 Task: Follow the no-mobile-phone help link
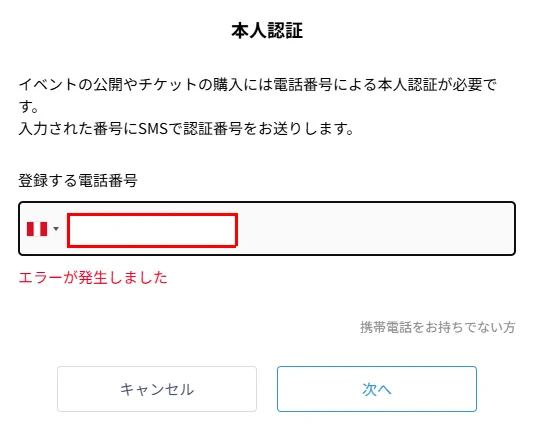[438, 327]
